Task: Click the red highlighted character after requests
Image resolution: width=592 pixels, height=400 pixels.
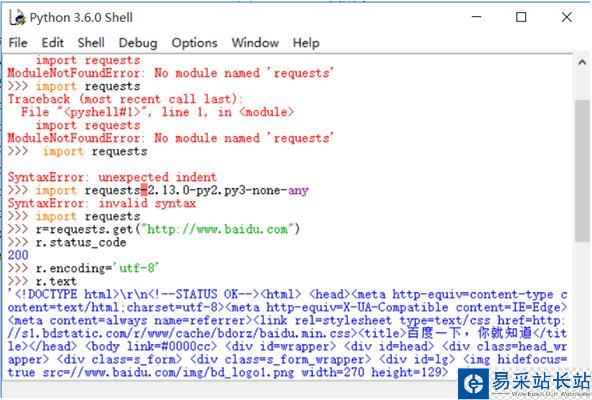Action: click(144, 190)
